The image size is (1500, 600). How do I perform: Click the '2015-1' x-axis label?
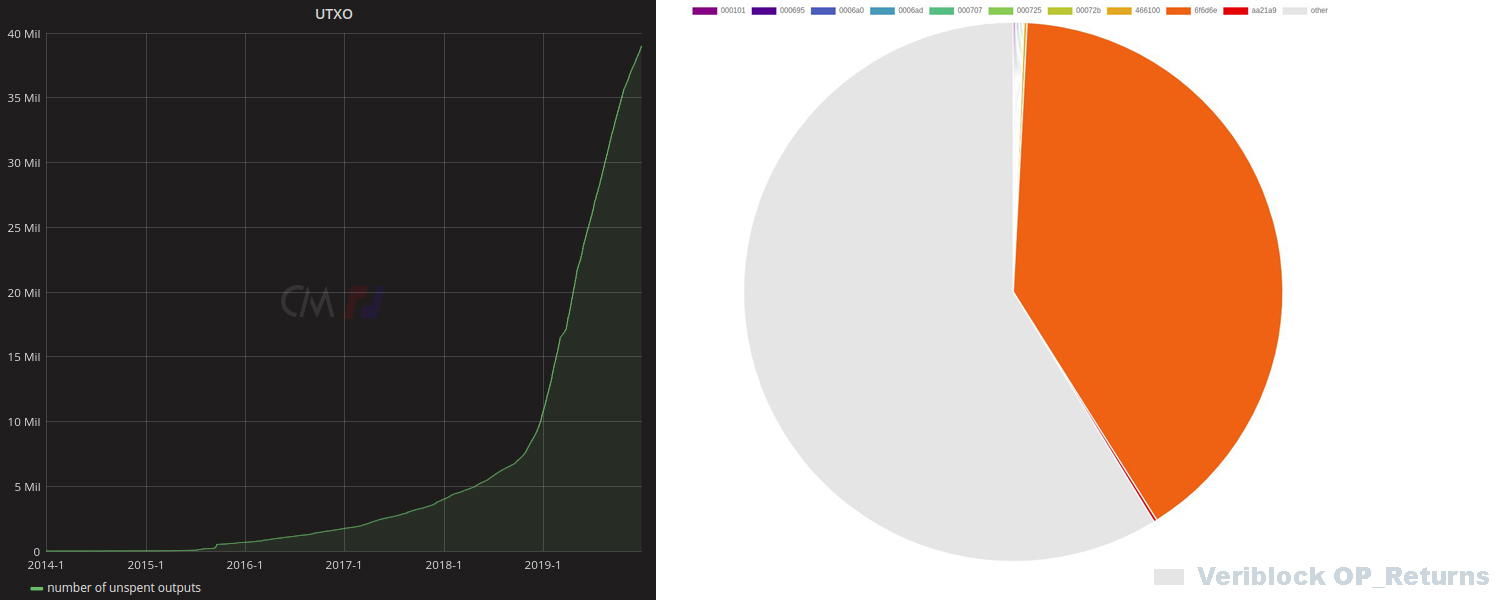146,565
